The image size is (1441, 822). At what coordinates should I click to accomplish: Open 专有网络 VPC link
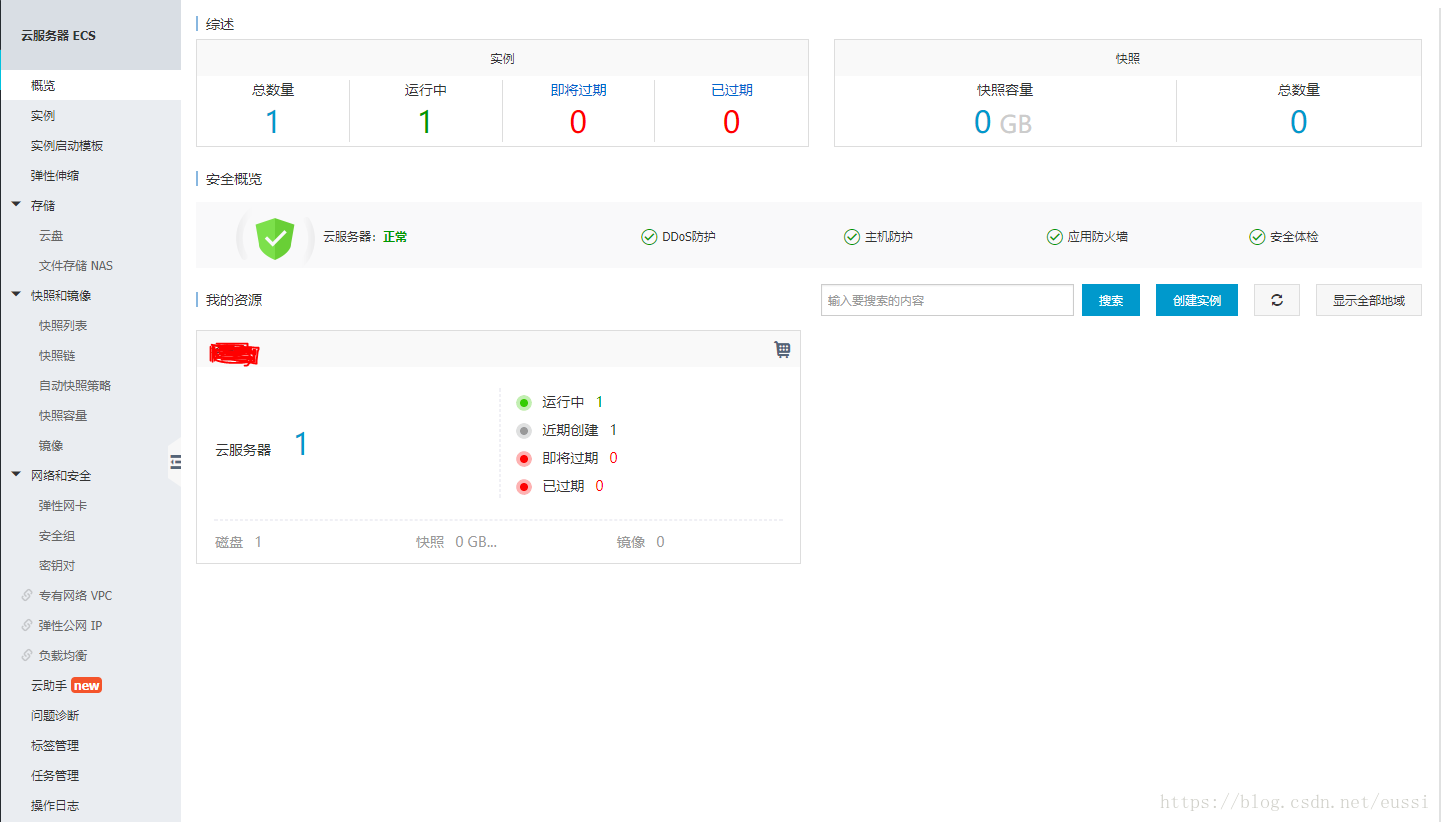75,596
